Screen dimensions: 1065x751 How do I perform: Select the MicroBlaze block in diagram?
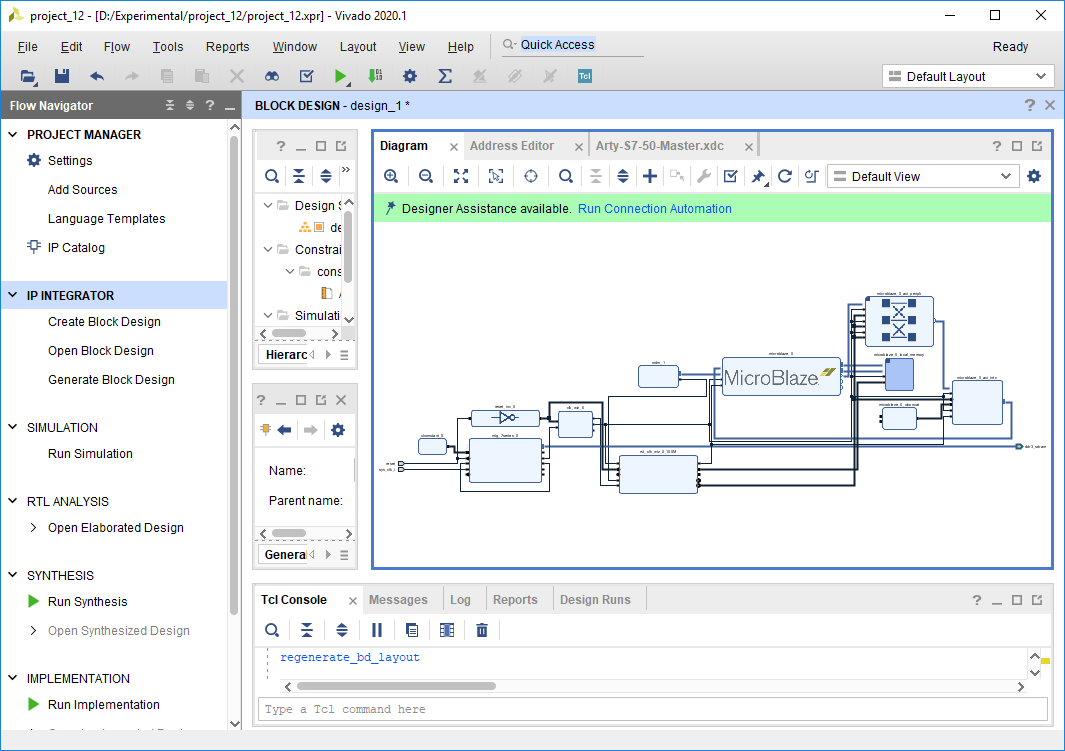781,377
